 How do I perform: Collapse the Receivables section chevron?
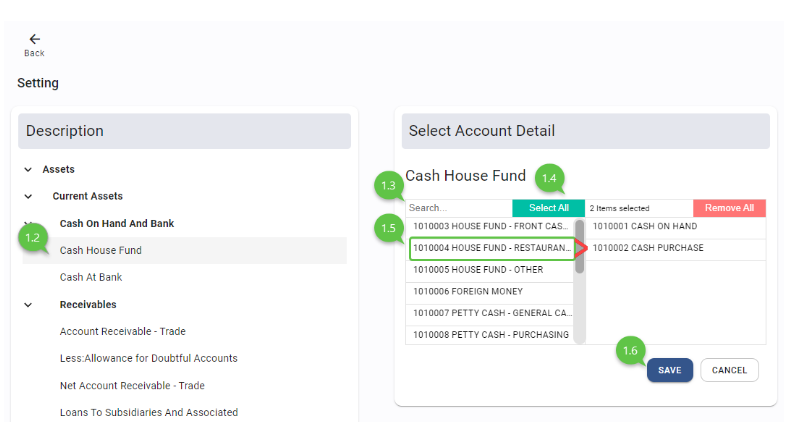(x=28, y=305)
